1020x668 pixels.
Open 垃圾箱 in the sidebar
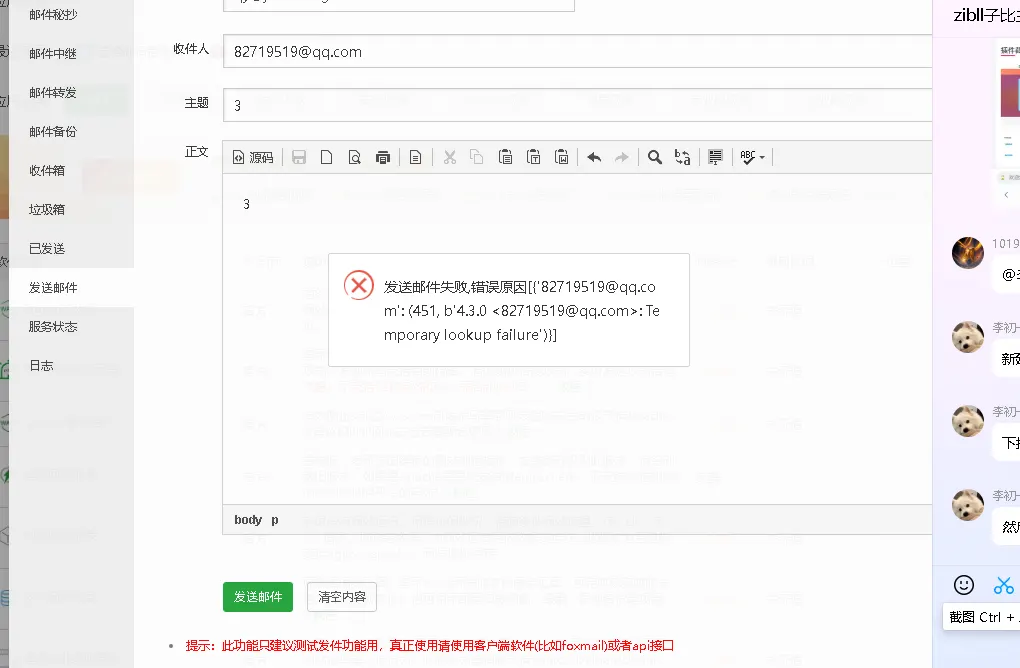point(47,209)
